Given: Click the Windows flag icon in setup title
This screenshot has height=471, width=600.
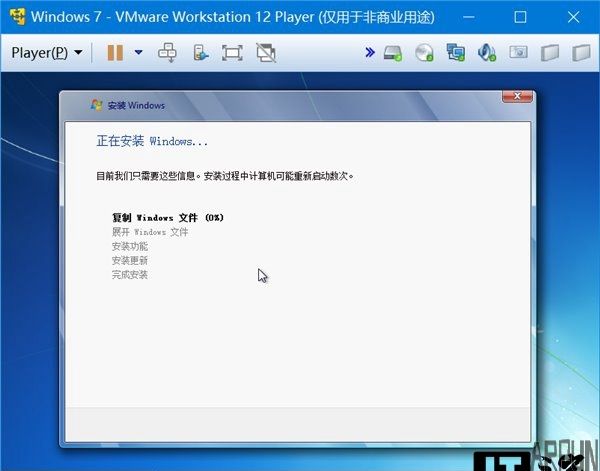Looking at the screenshot, I should point(96,105).
